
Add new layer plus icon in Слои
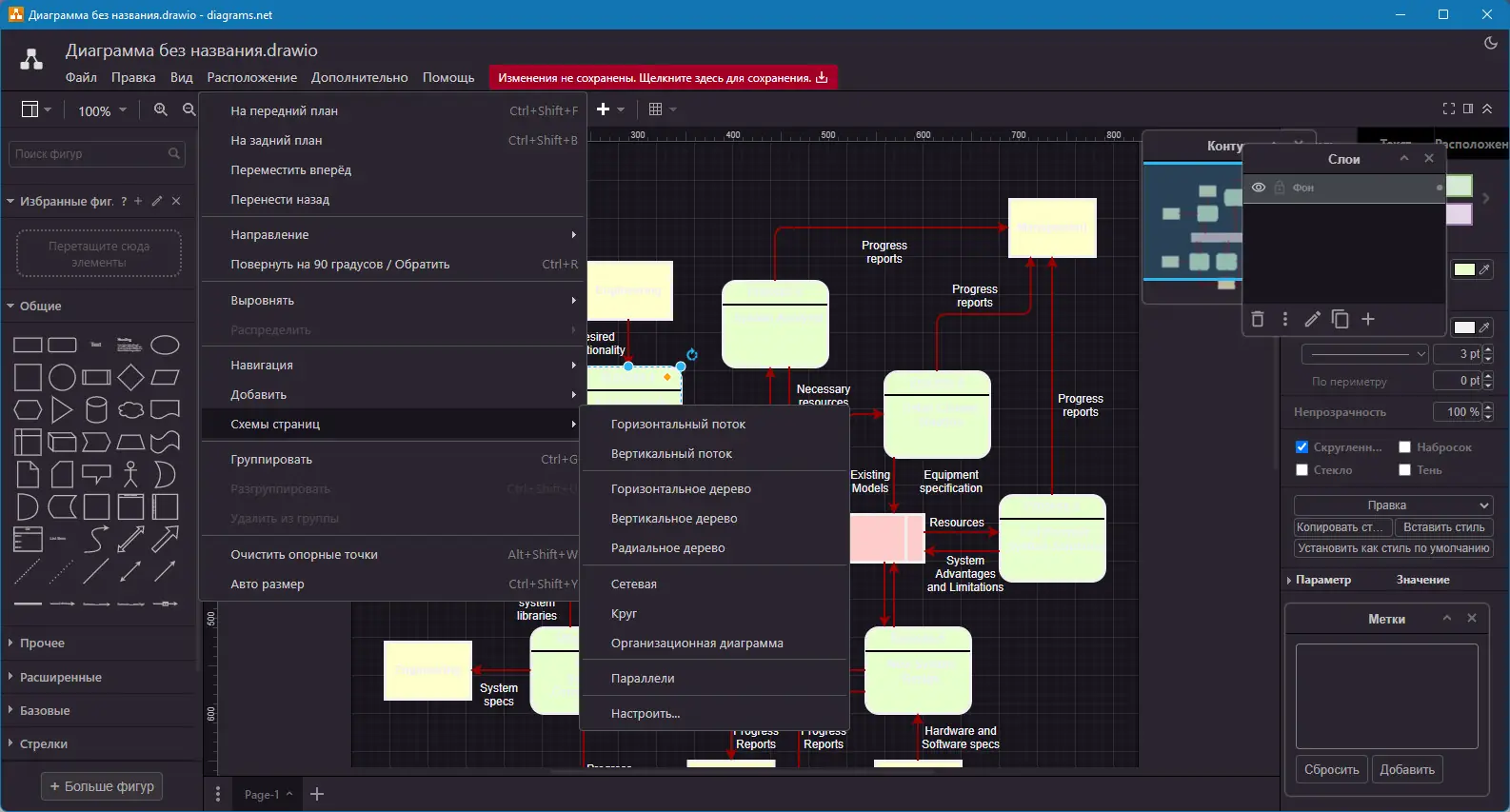[1368, 319]
